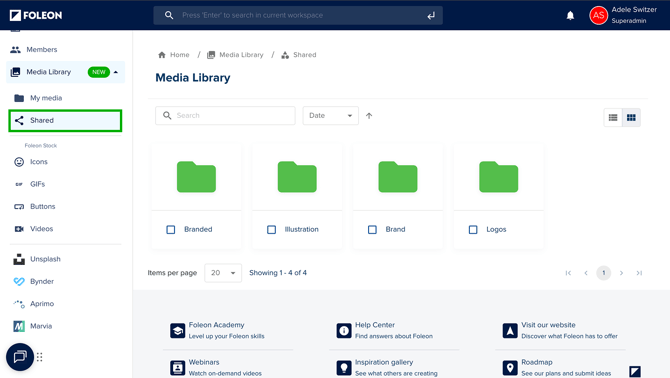Screen dimensions: 670x378
Task: Click the enter arrow in workspace search
Action: pos(431,16)
